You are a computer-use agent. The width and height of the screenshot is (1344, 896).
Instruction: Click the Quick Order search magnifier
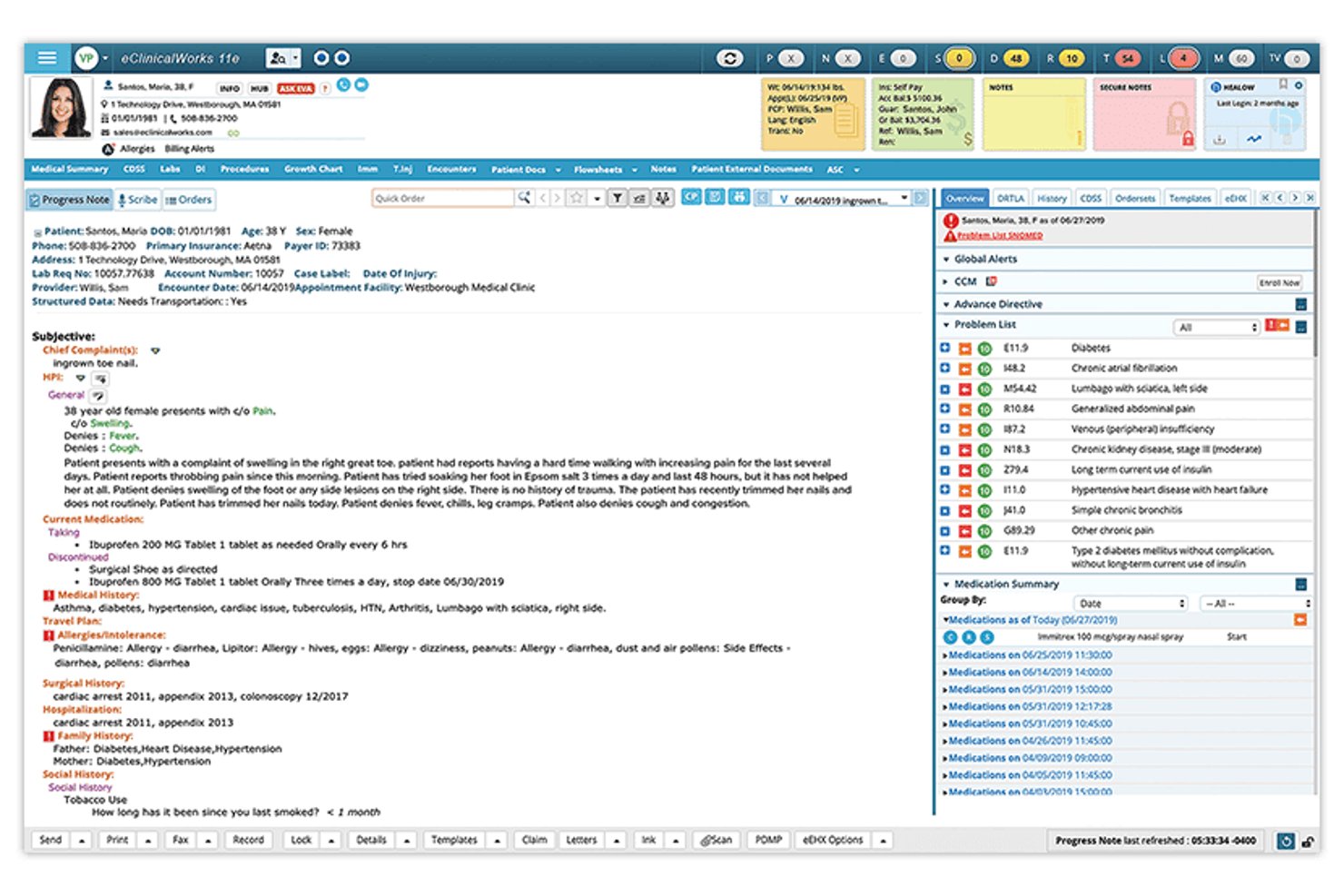(x=524, y=198)
